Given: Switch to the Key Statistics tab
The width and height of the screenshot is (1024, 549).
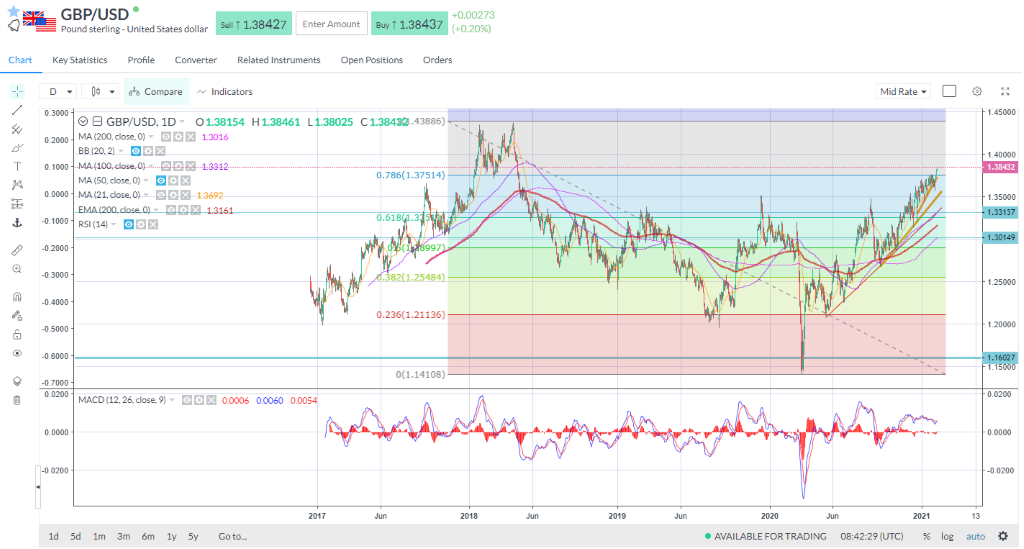Looking at the screenshot, I should coord(83,60).
